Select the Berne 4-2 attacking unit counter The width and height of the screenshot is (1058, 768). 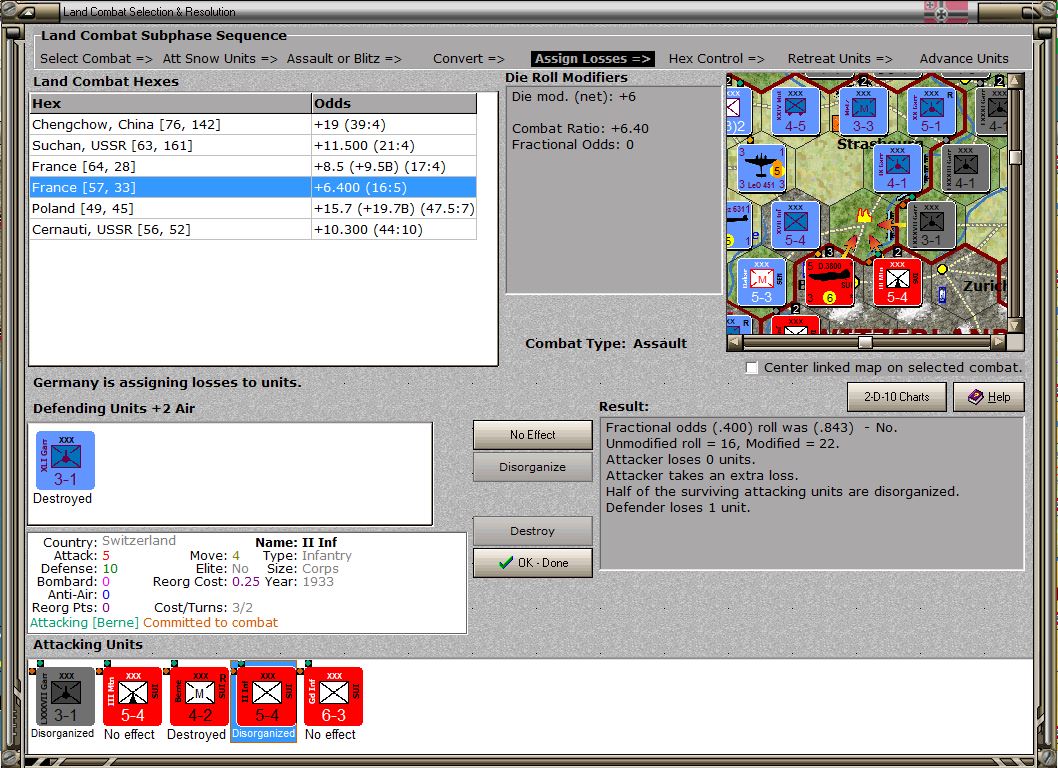pyautogui.click(x=200, y=696)
